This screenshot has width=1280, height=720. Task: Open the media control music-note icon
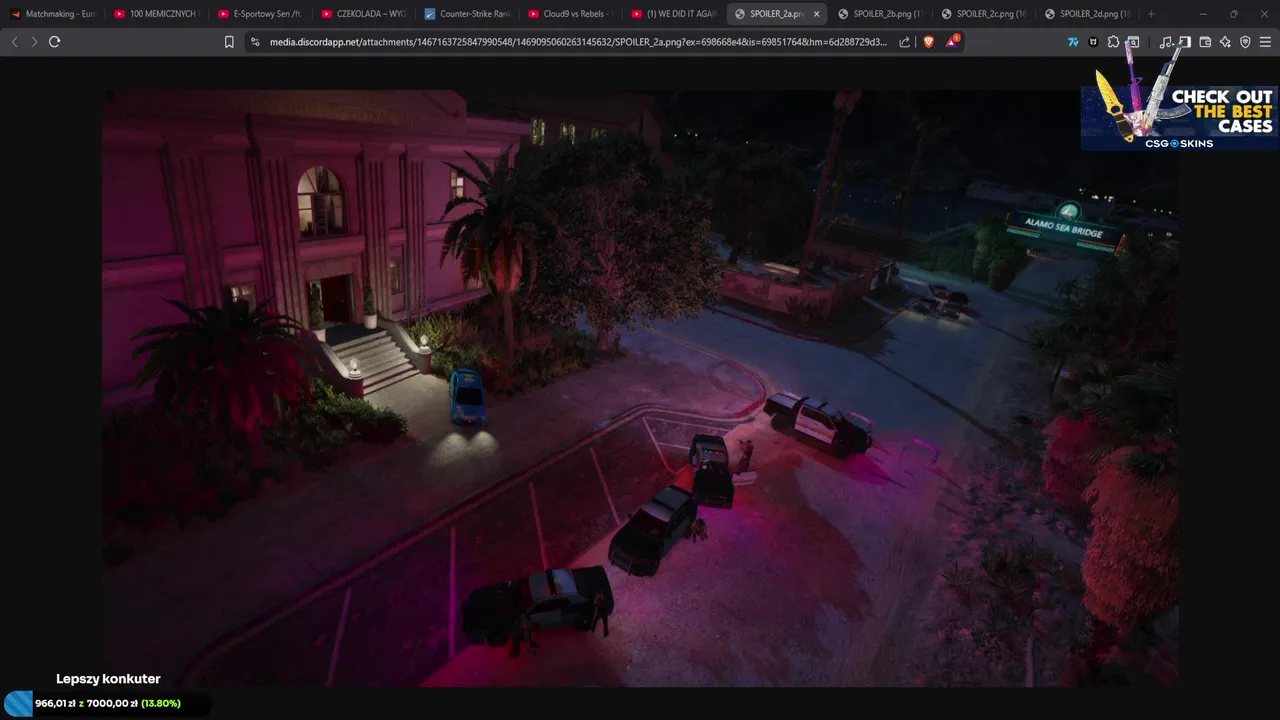(x=1165, y=42)
